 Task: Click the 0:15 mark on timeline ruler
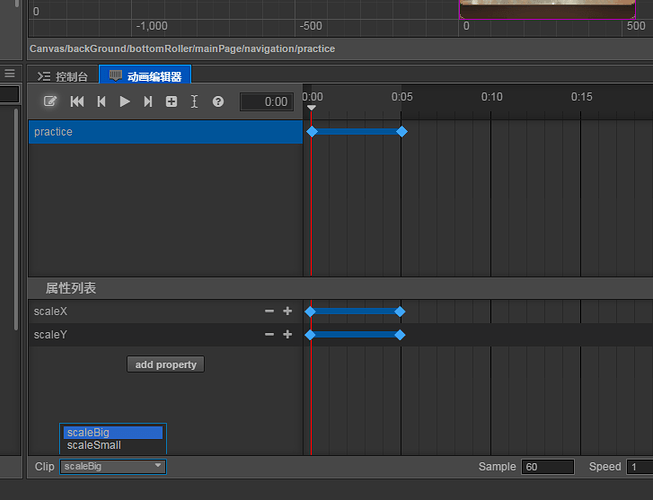tap(581, 97)
